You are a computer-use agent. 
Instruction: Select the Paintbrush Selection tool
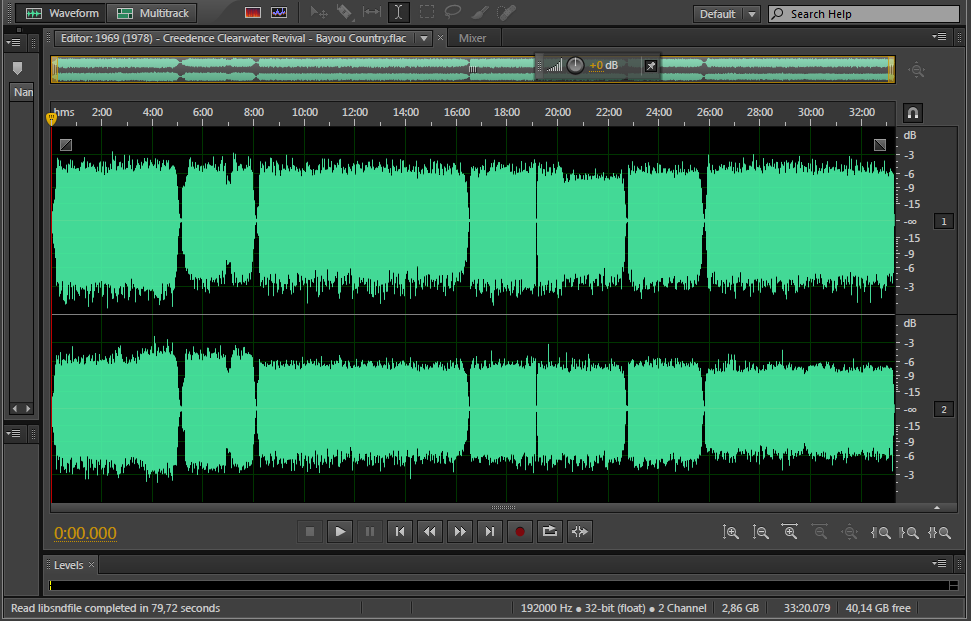(480, 12)
